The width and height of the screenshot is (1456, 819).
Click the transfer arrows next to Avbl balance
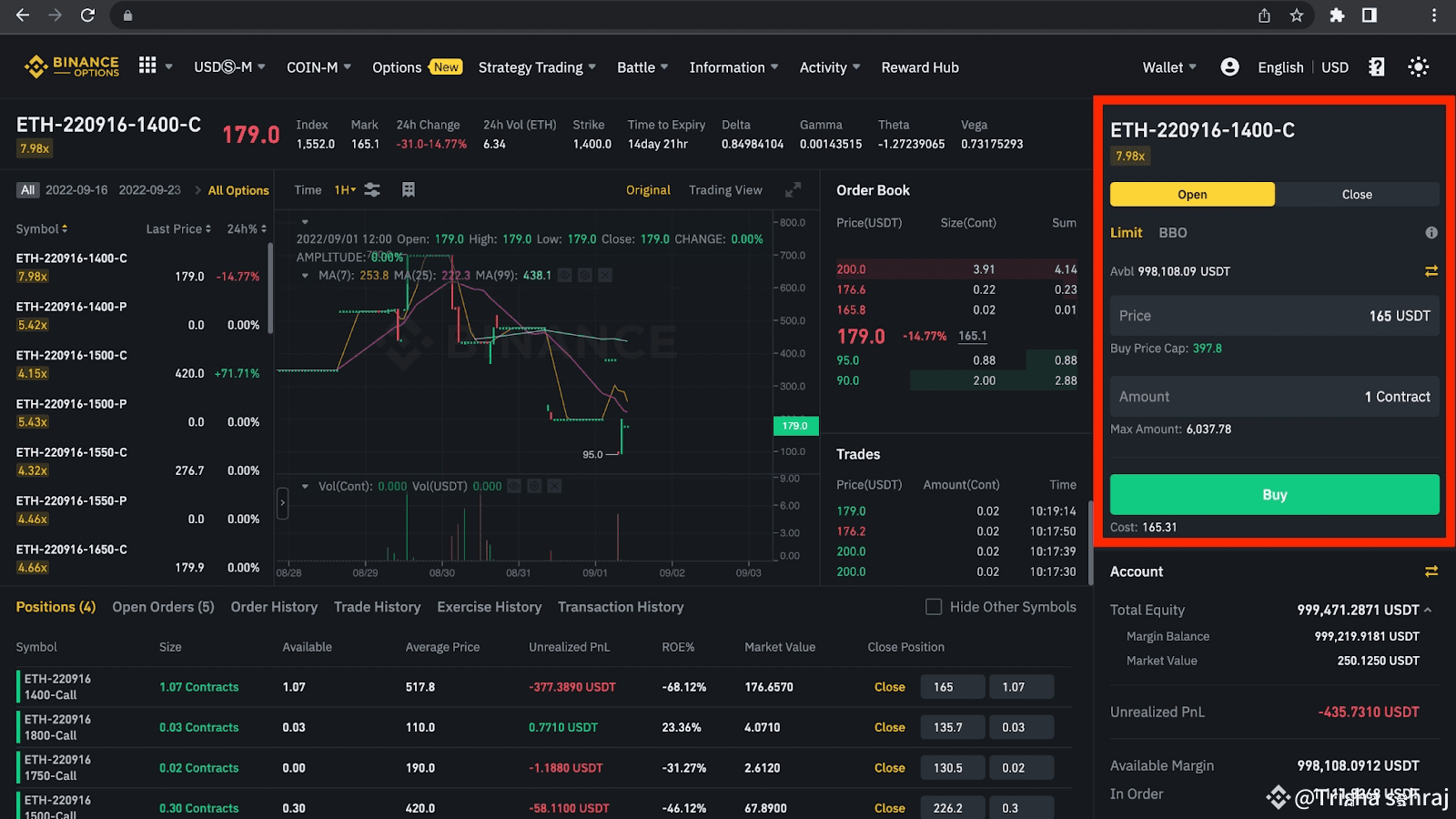[1431, 271]
